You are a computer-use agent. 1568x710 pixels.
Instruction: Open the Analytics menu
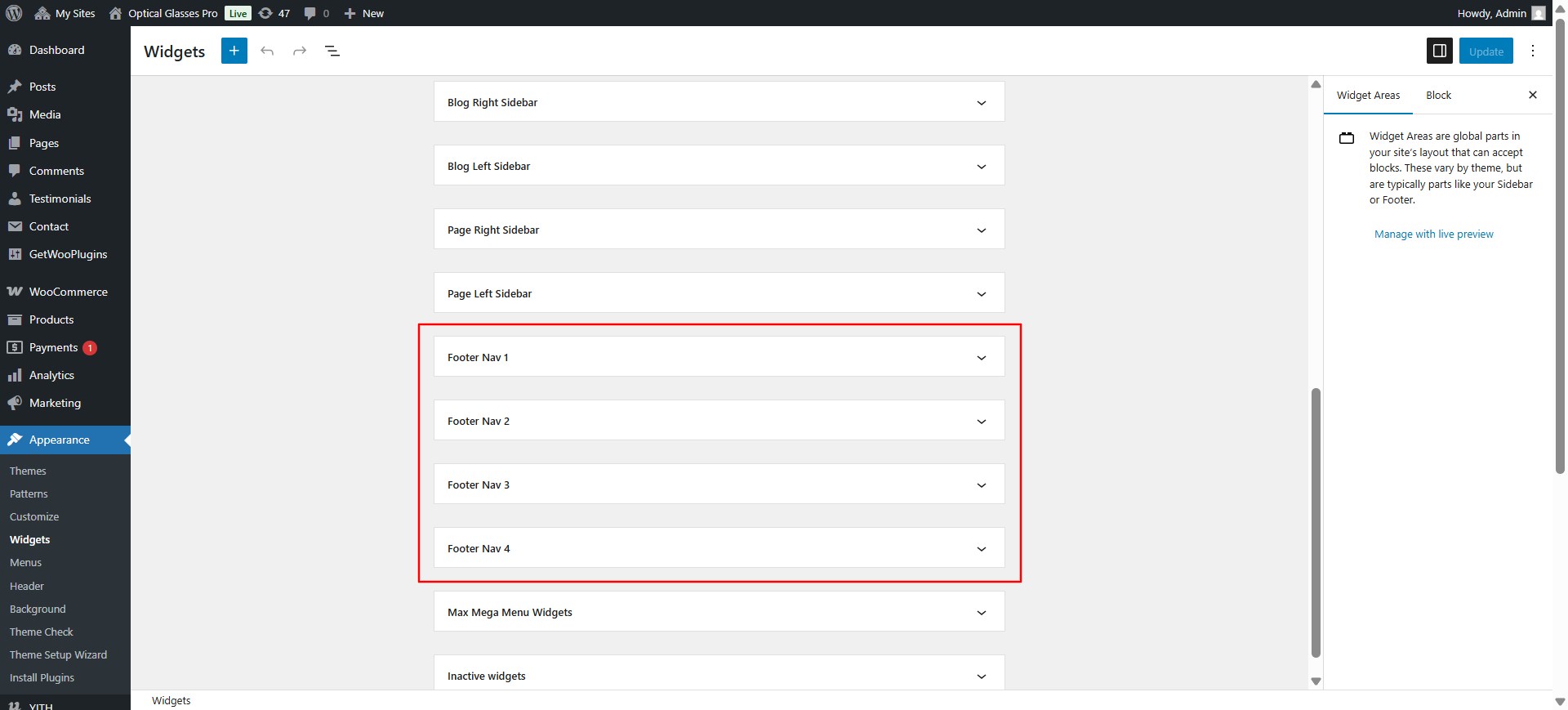(x=51, y=375)
